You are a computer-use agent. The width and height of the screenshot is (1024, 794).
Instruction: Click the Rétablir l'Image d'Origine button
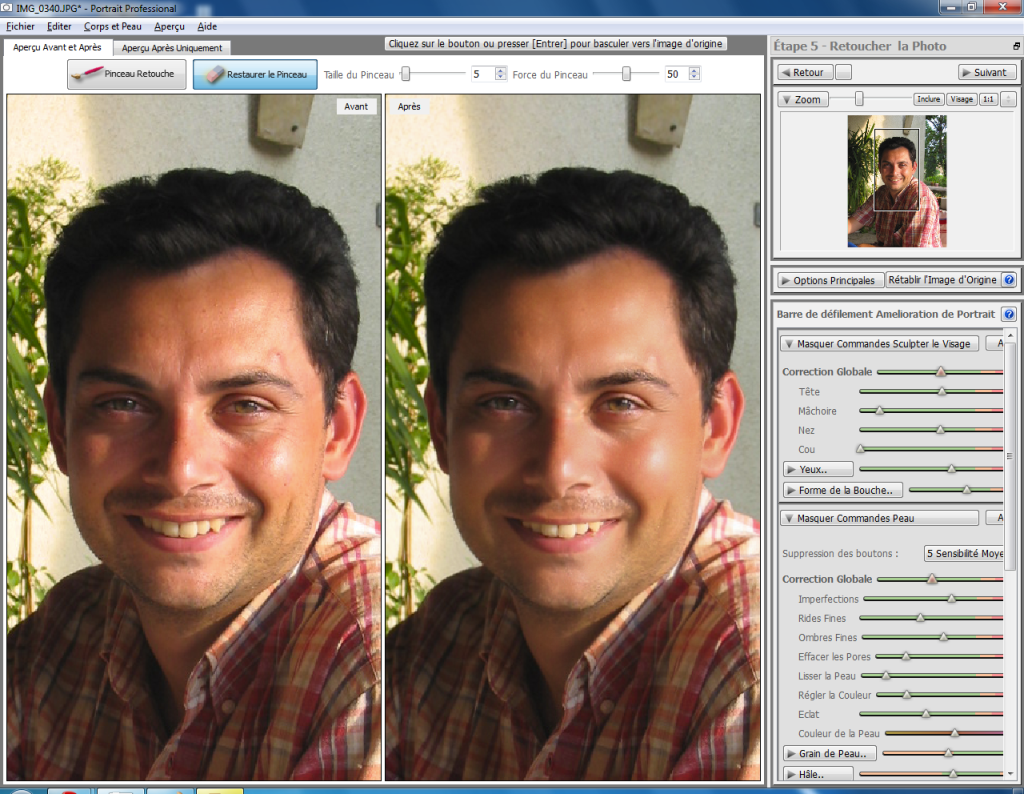[942, 280]
